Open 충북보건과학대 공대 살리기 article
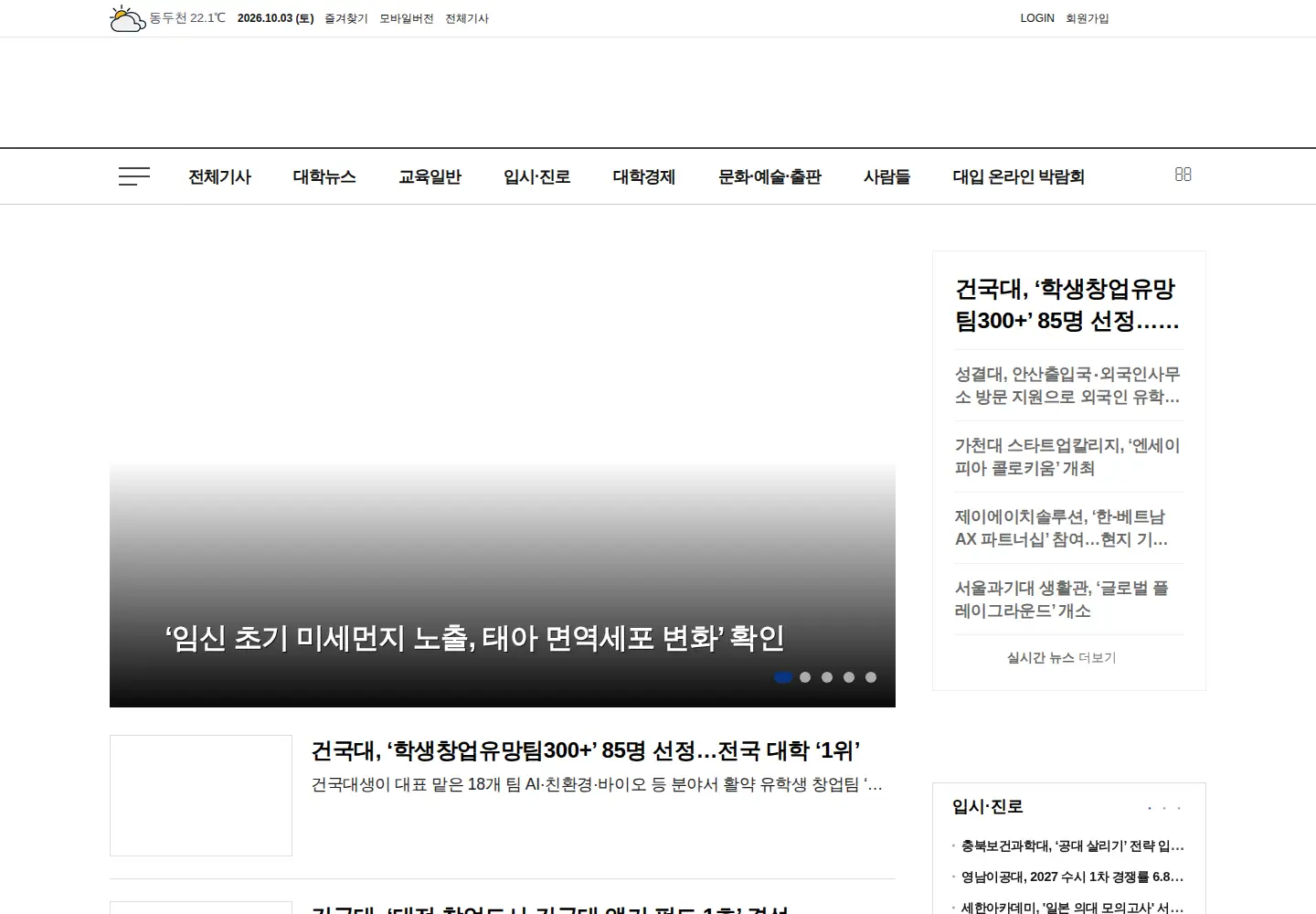 [x=1072, y=845]
